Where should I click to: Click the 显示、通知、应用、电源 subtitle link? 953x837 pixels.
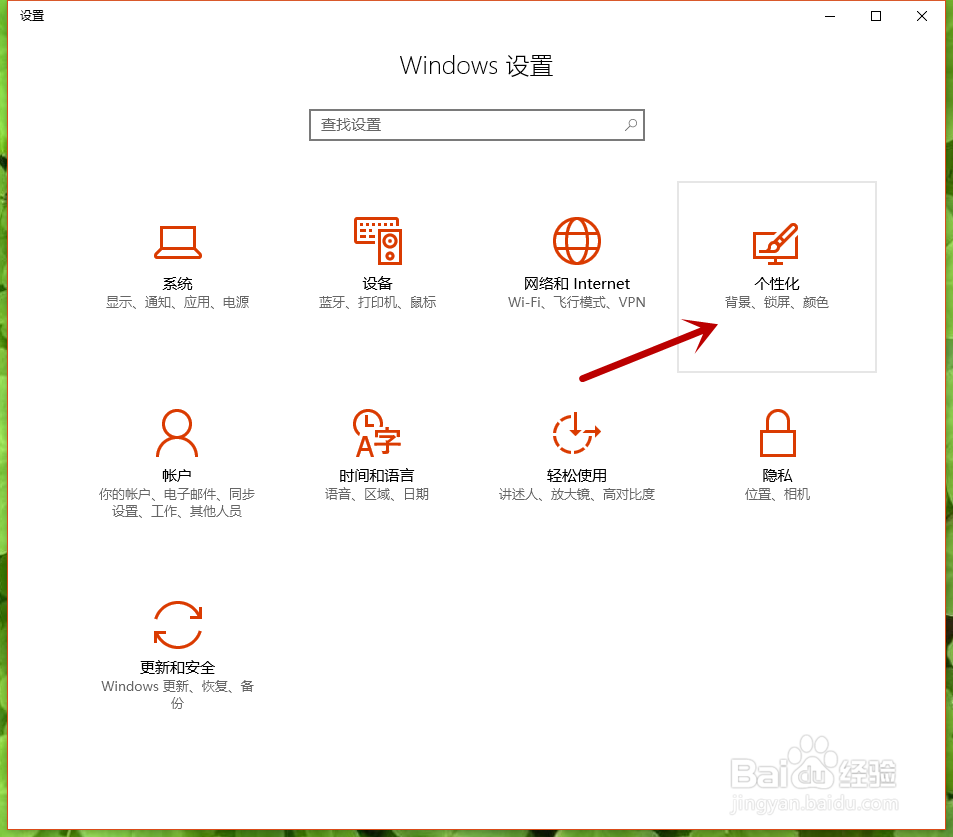[177, 302]
